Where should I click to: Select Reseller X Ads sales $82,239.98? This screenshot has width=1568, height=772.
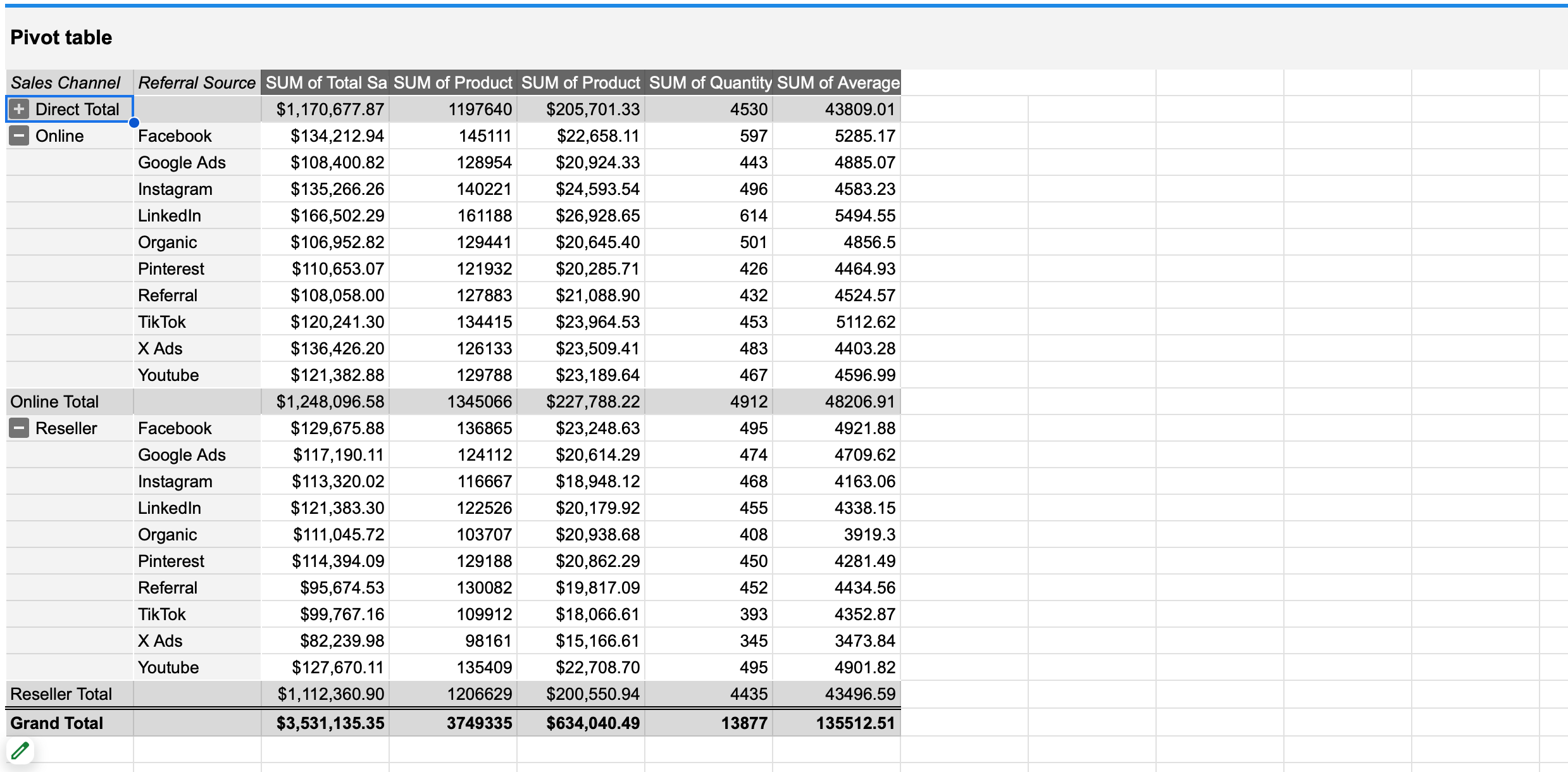coord(325,641)
